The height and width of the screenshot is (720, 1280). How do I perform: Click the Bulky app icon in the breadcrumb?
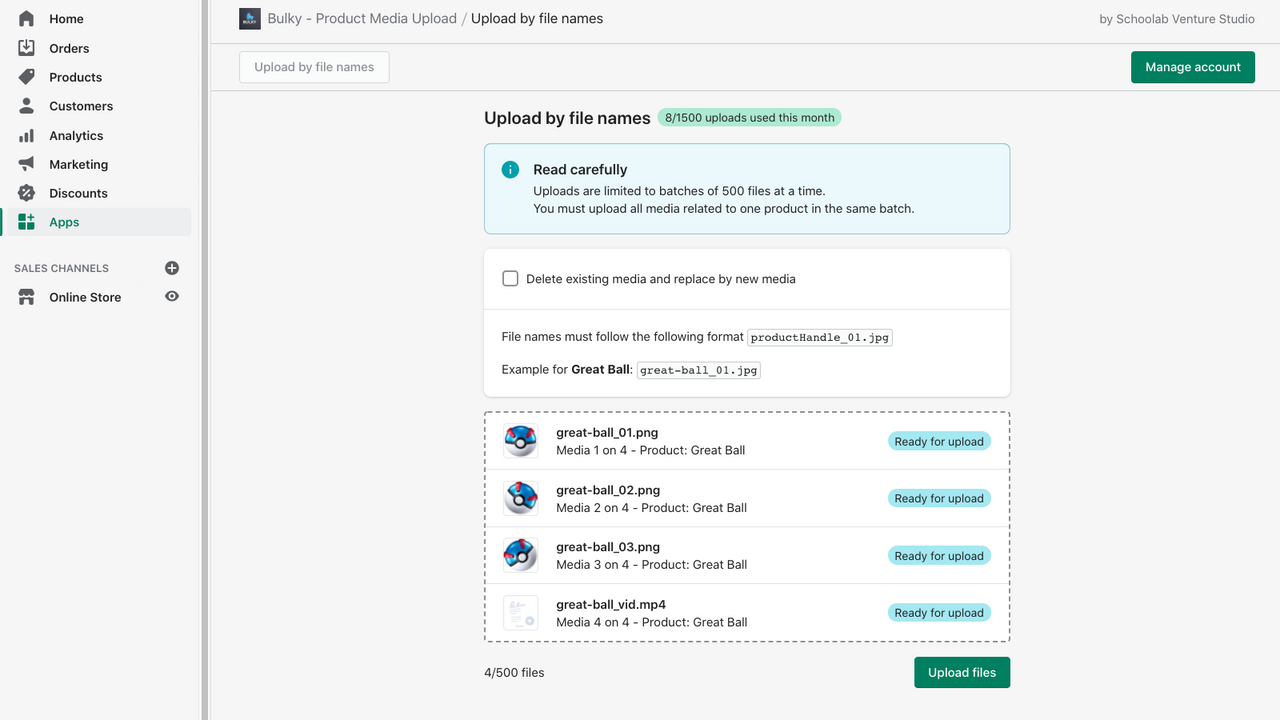tap(249, 18)
